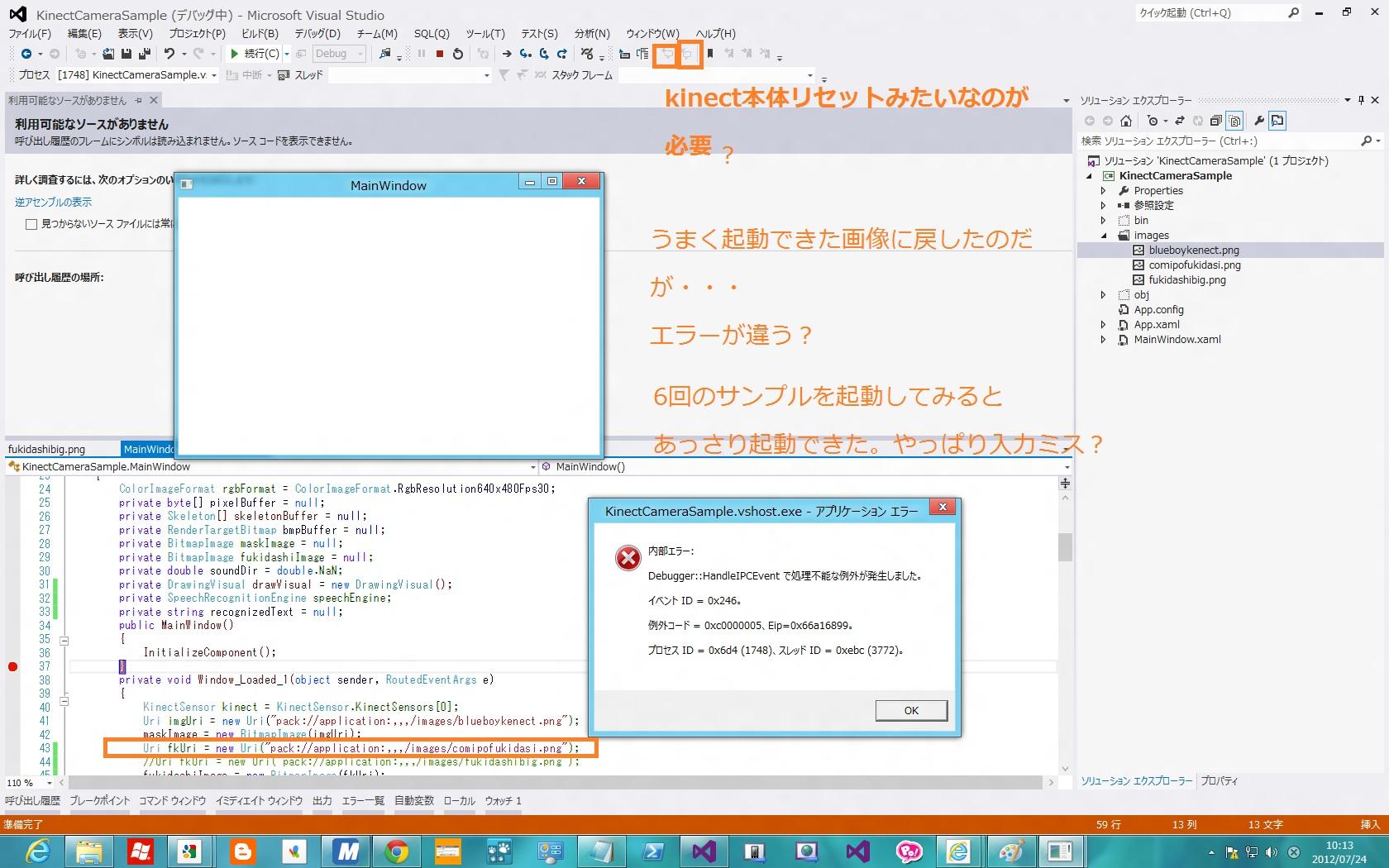Open the デバッグ(D) menu
The image size is (1389, 868).
(317, 34)
